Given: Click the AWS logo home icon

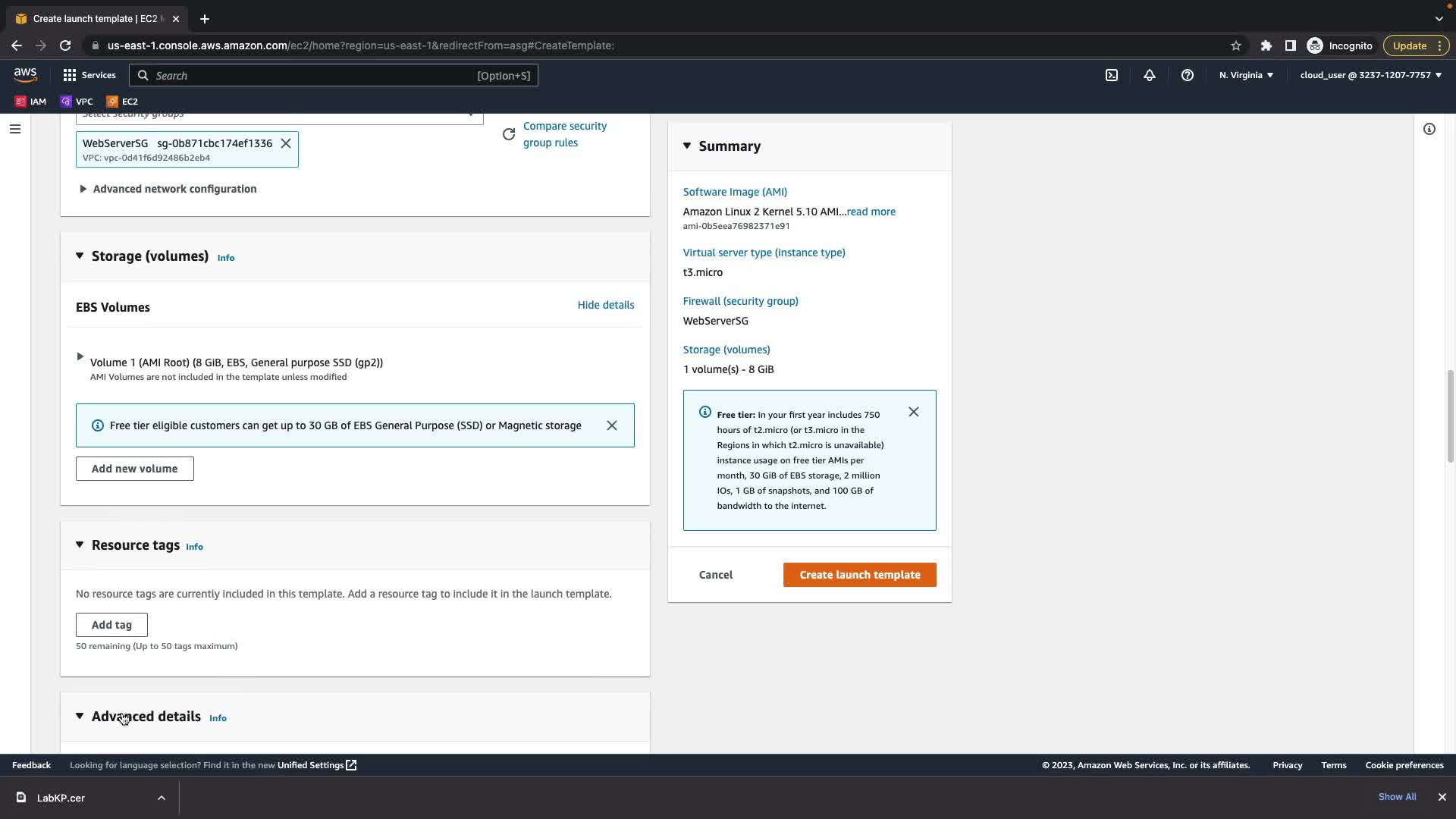Looking at the screenshot, I should point(25,74).
